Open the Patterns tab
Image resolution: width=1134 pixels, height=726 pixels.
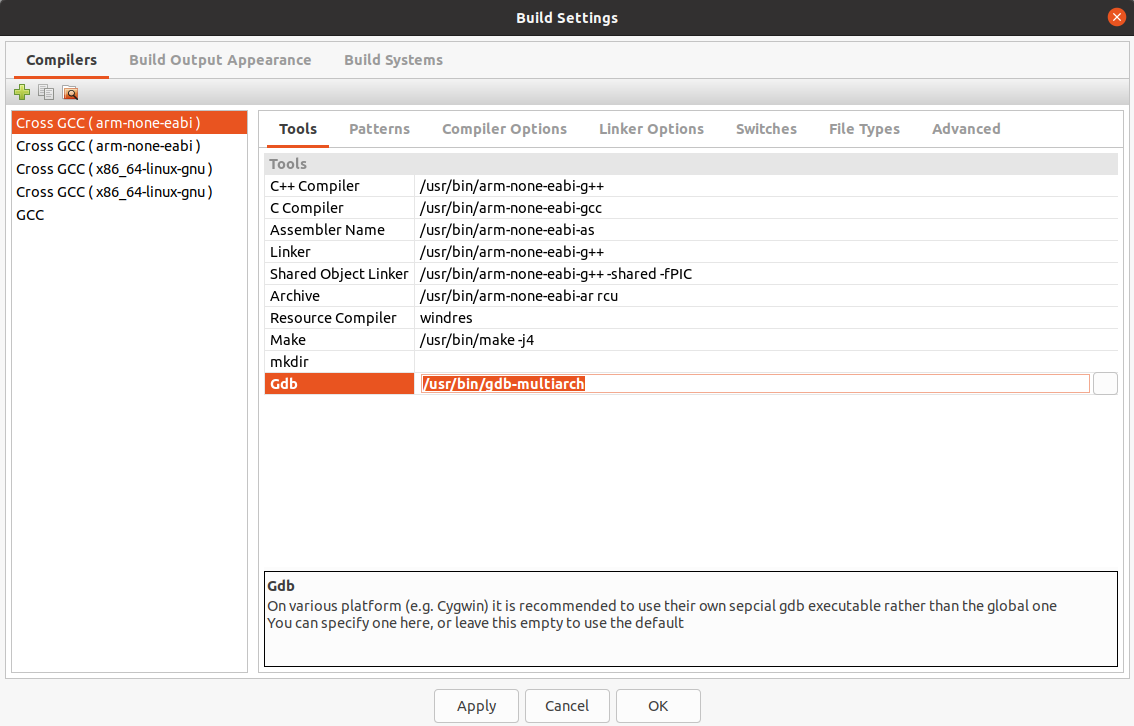(379, 129)
